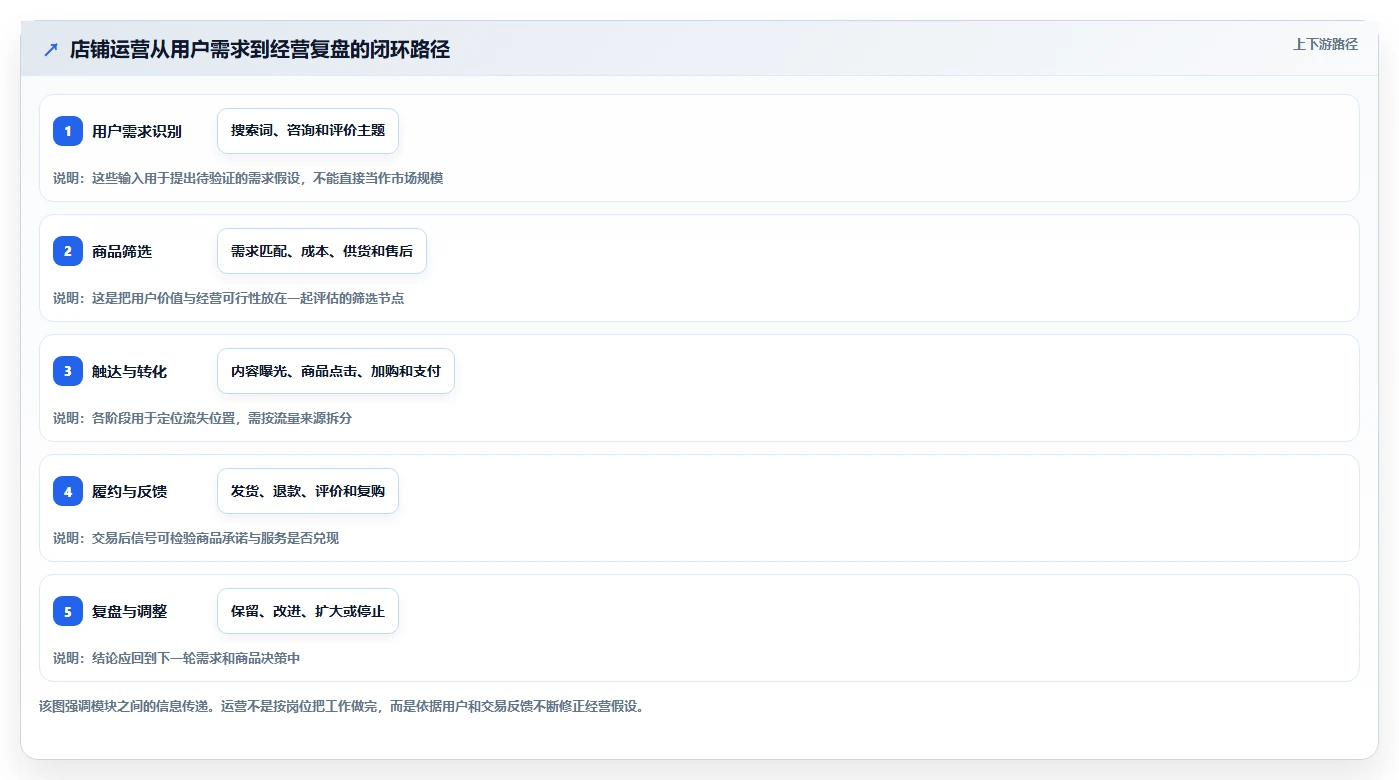
Task: Click the 上下游路径 label in header
Action: [x=1325, y=44]
